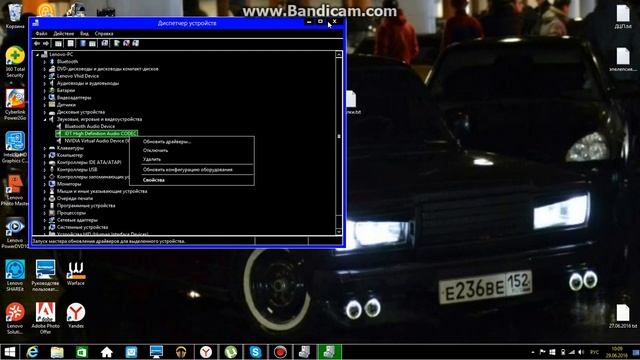The image size is (640, 360).
Task: Open the Вид menu
Action: click(x=84, y=33)
